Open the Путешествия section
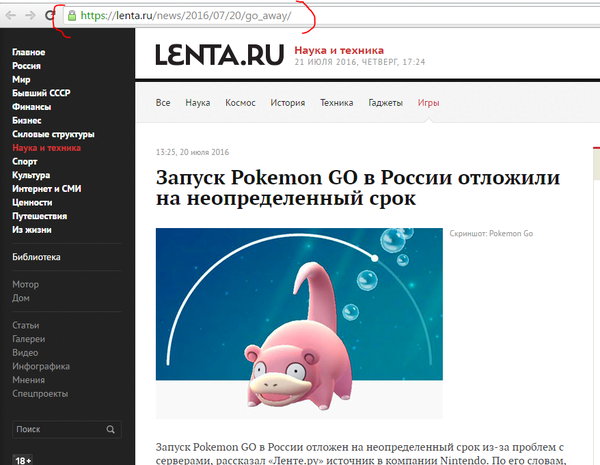600x465 pixels. [40, 216]
